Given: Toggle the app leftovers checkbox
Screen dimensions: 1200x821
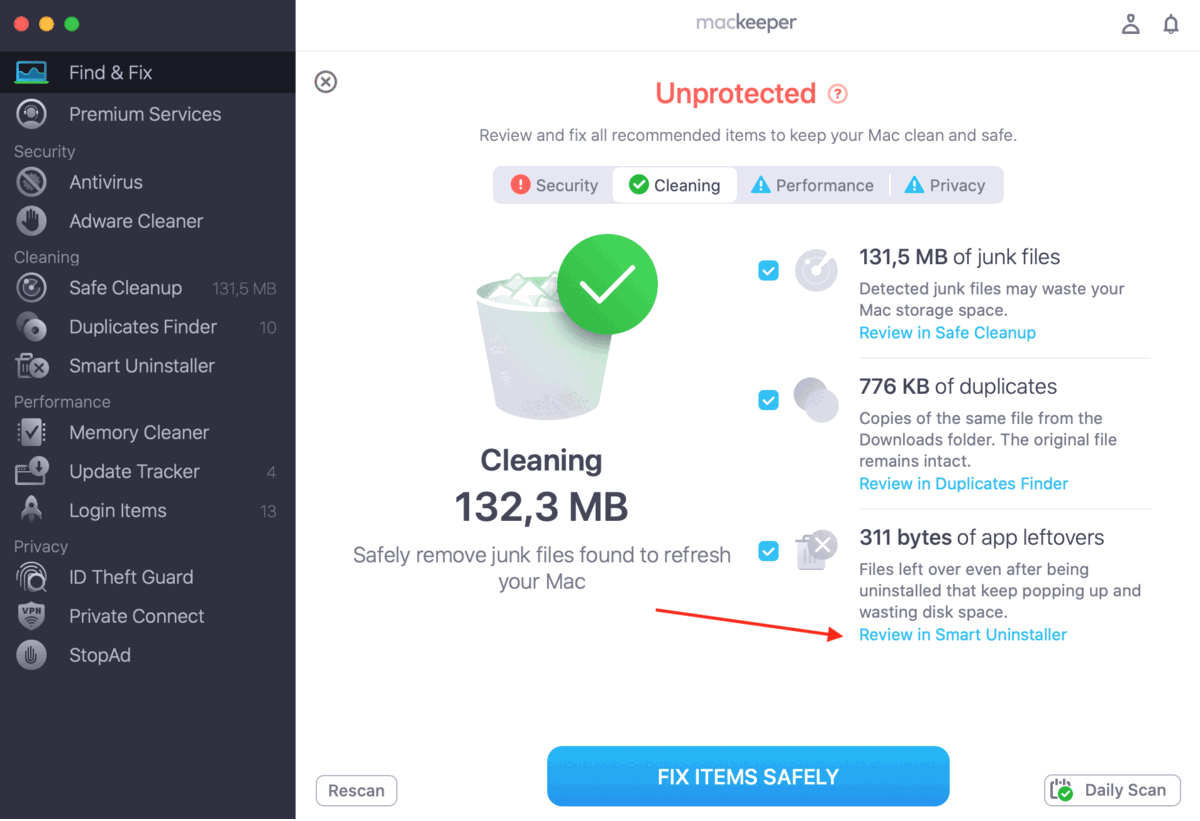Looking at the screenshot, I should click(768, 551).
